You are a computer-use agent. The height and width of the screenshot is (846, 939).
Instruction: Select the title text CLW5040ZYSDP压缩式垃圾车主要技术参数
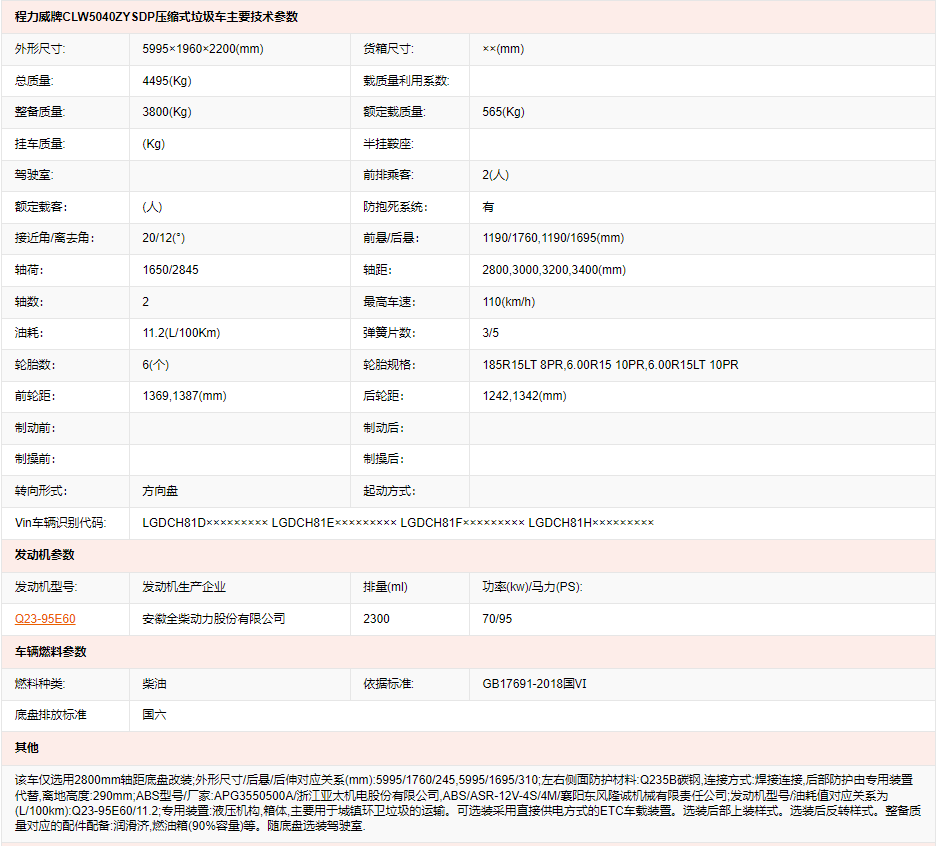click(180, 17)
